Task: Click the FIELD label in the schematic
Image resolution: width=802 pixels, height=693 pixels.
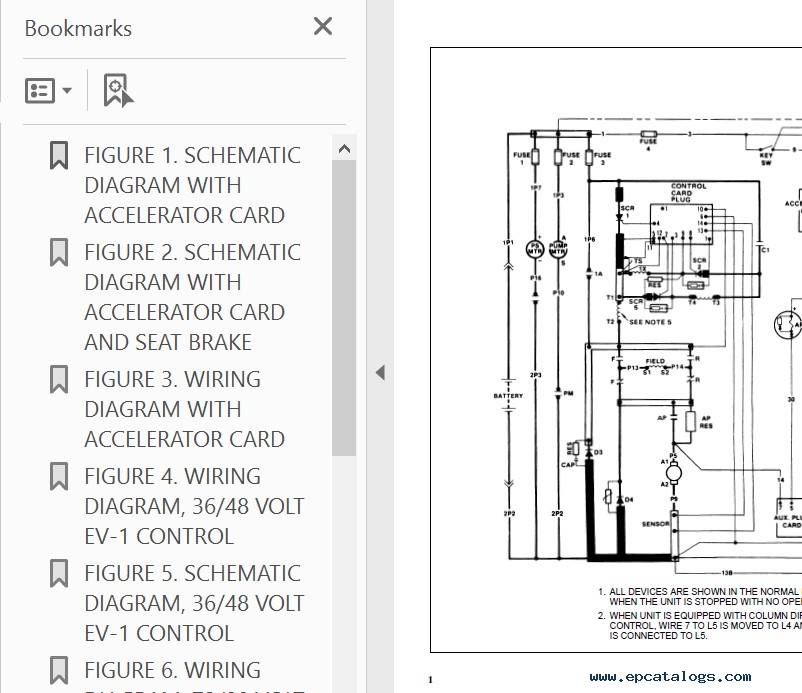Action: pyautogui.click(x=655, y=361)
